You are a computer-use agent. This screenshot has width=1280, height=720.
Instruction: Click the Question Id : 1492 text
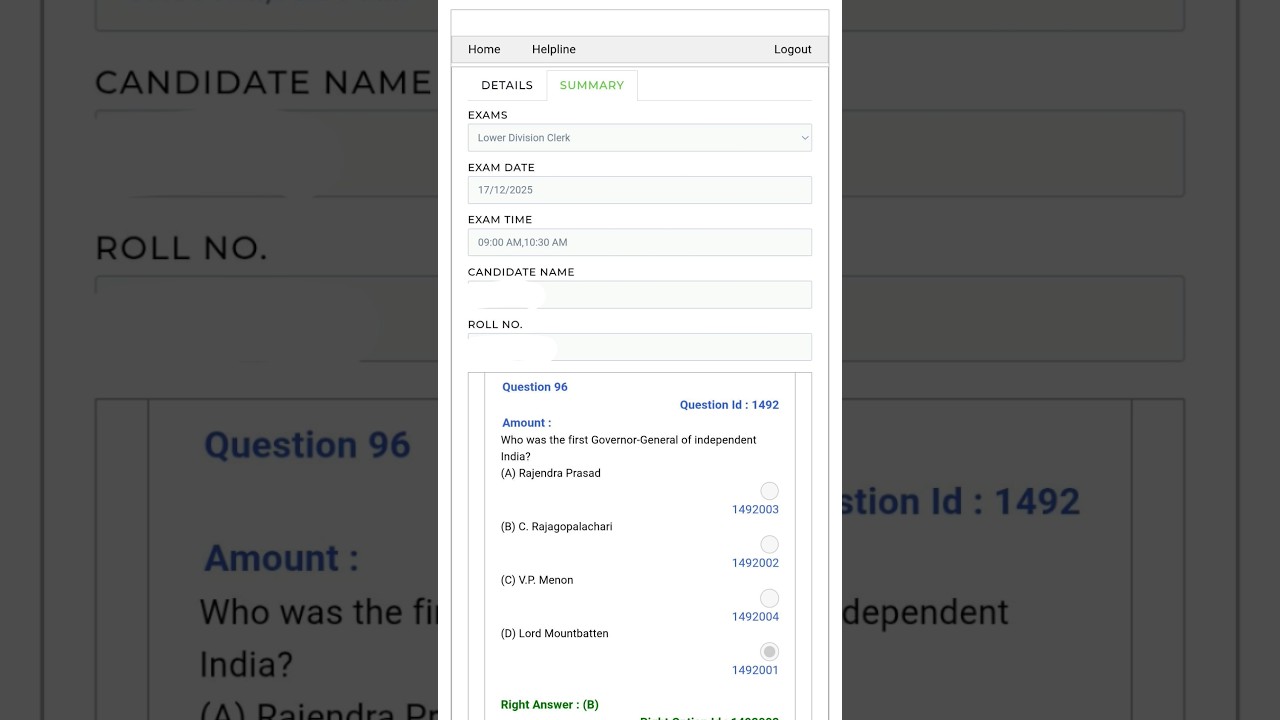(729, 405)
